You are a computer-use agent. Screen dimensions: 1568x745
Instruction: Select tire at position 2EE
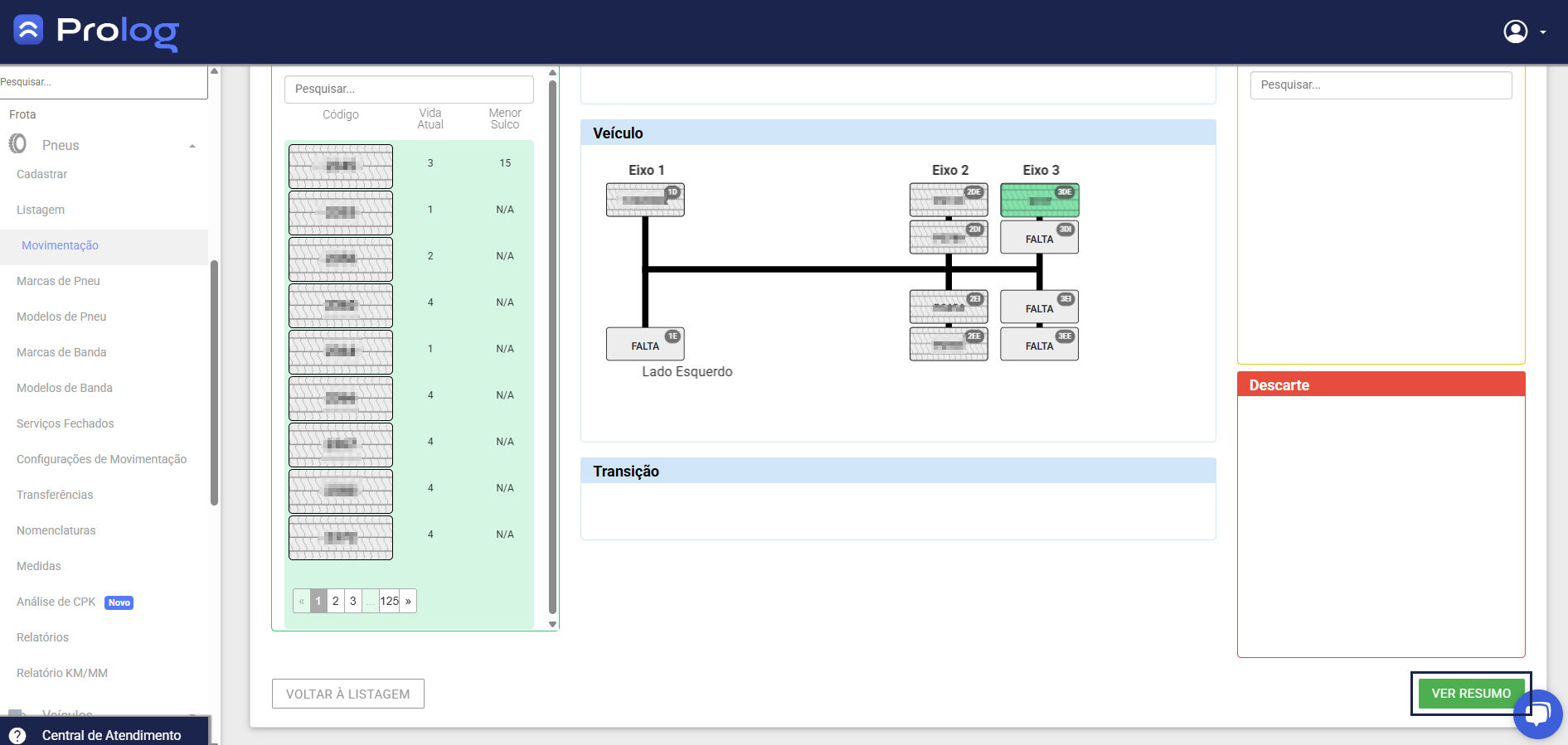click(x=949, y=344)
